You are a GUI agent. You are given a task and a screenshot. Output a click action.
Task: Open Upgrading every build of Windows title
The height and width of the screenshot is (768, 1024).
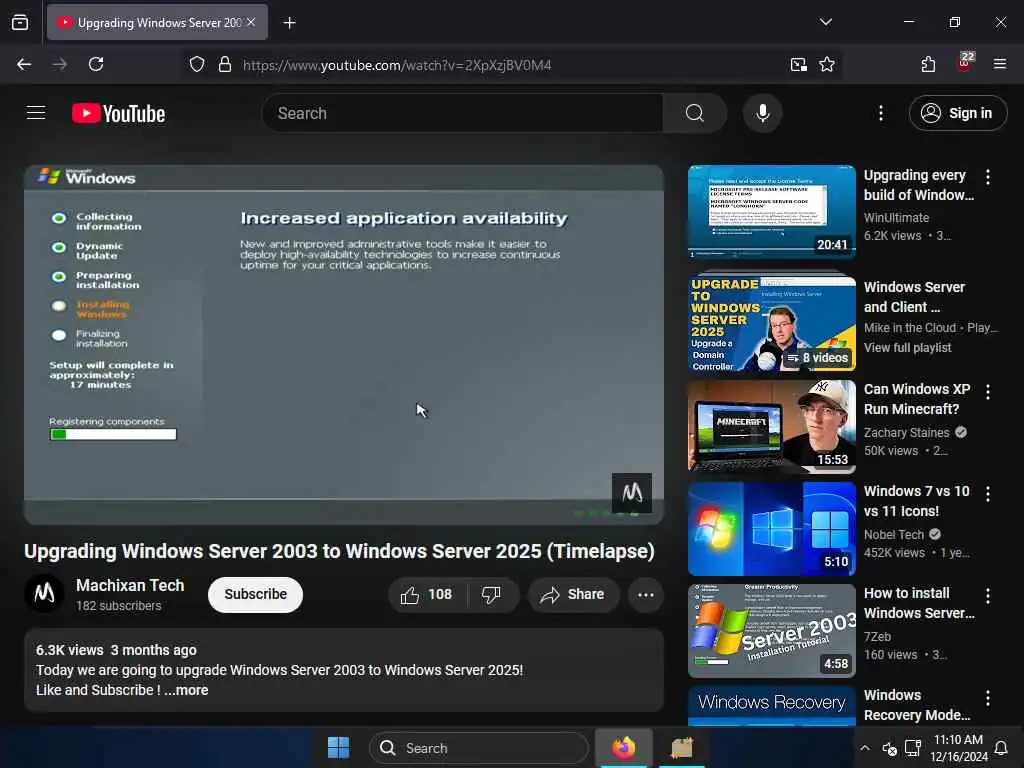tap(919, 185)
